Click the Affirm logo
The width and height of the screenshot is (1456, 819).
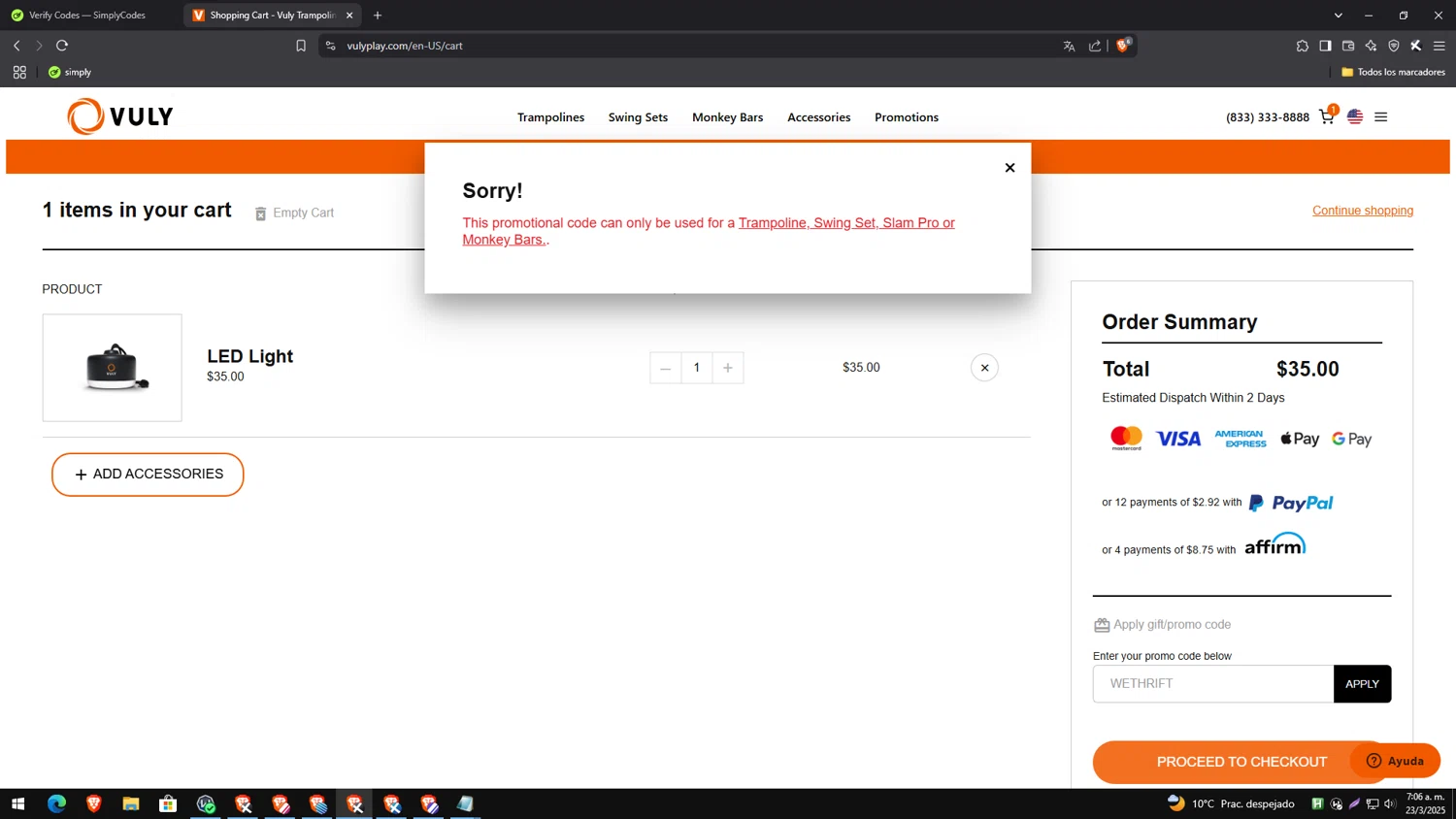[x=1274, y=544]
